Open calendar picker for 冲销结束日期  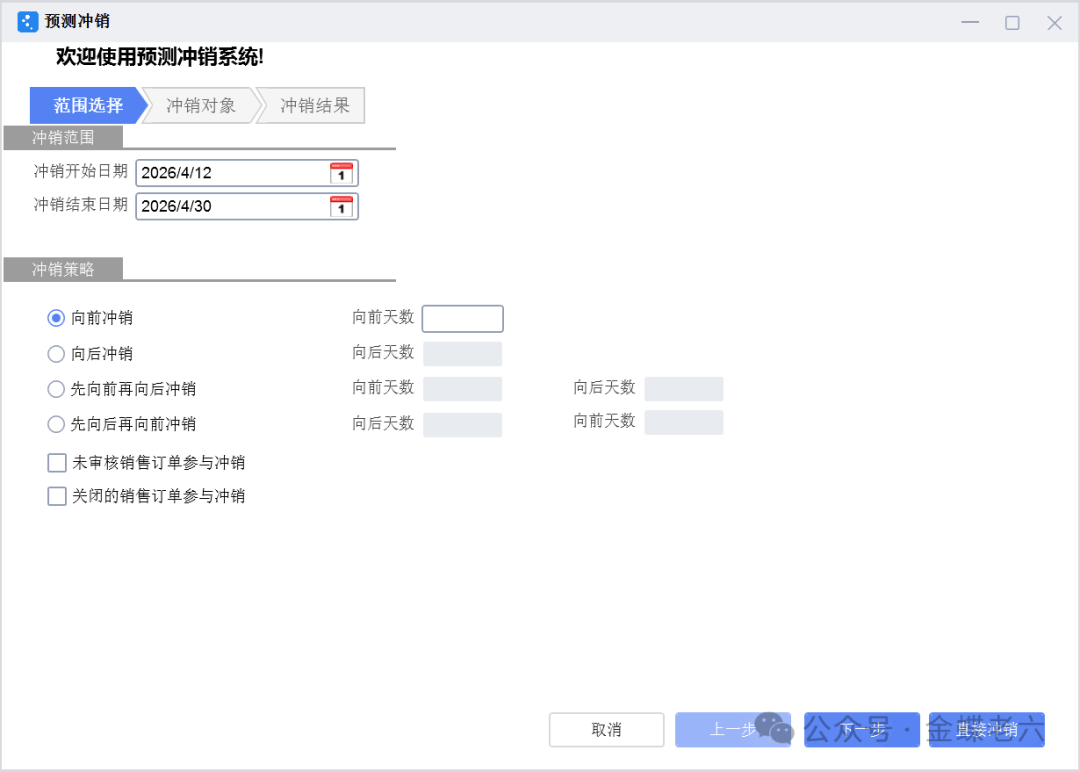[x=341, y=206]
